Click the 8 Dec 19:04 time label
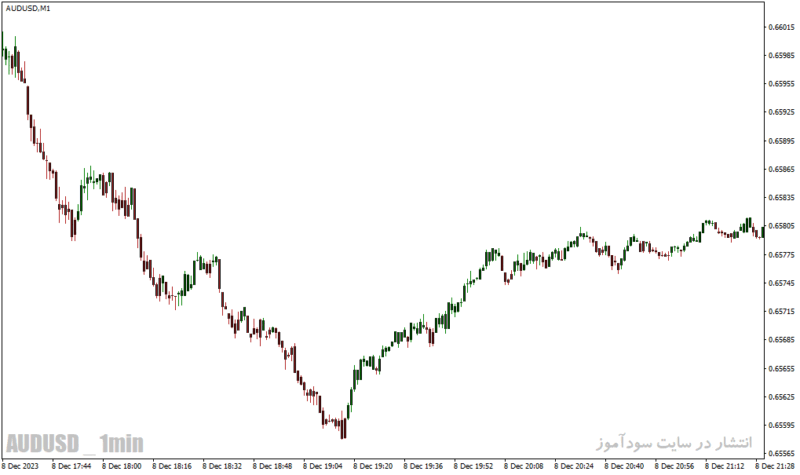 pos(322,466)
